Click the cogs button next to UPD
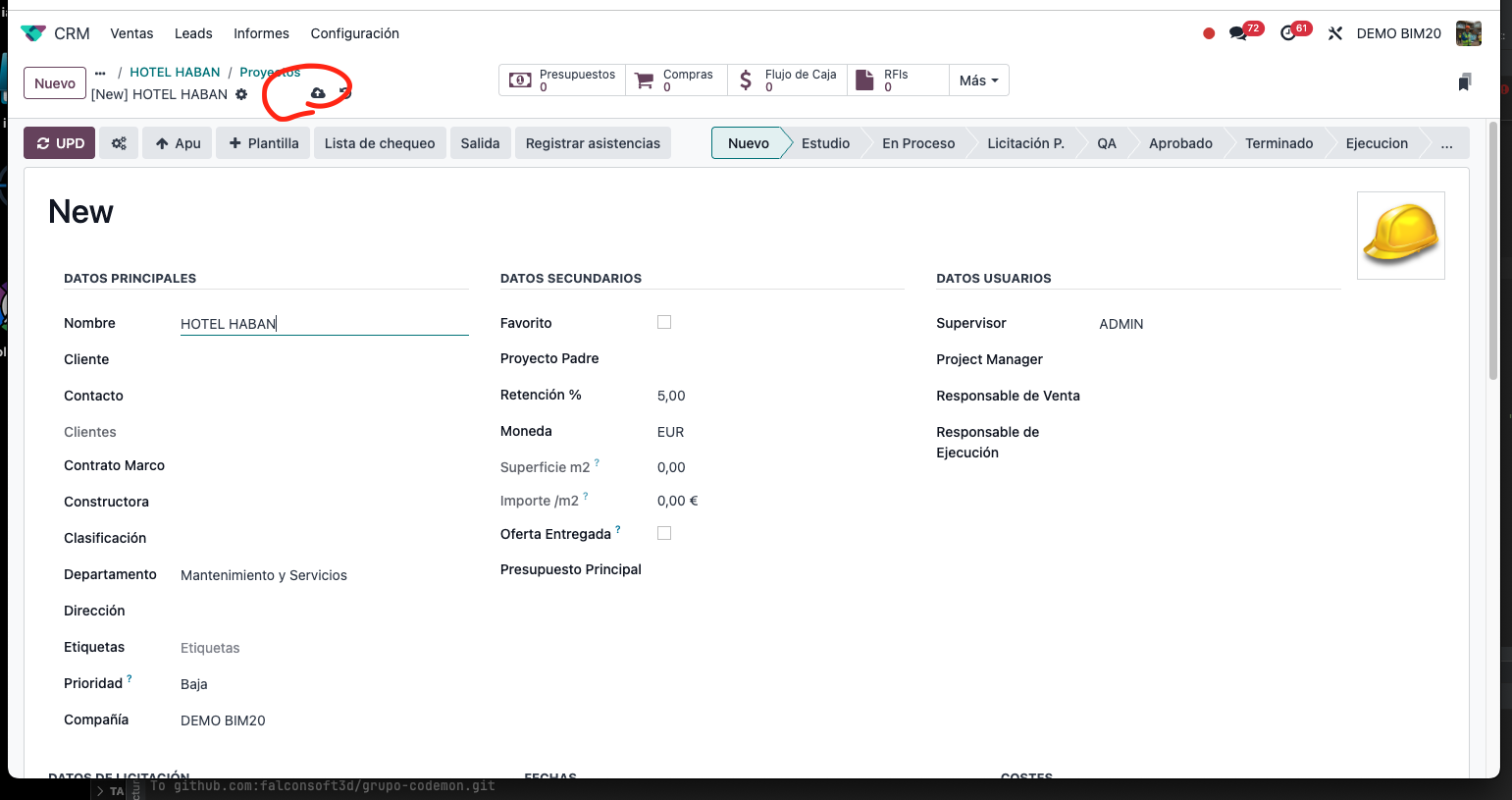 tap(119, 143)
